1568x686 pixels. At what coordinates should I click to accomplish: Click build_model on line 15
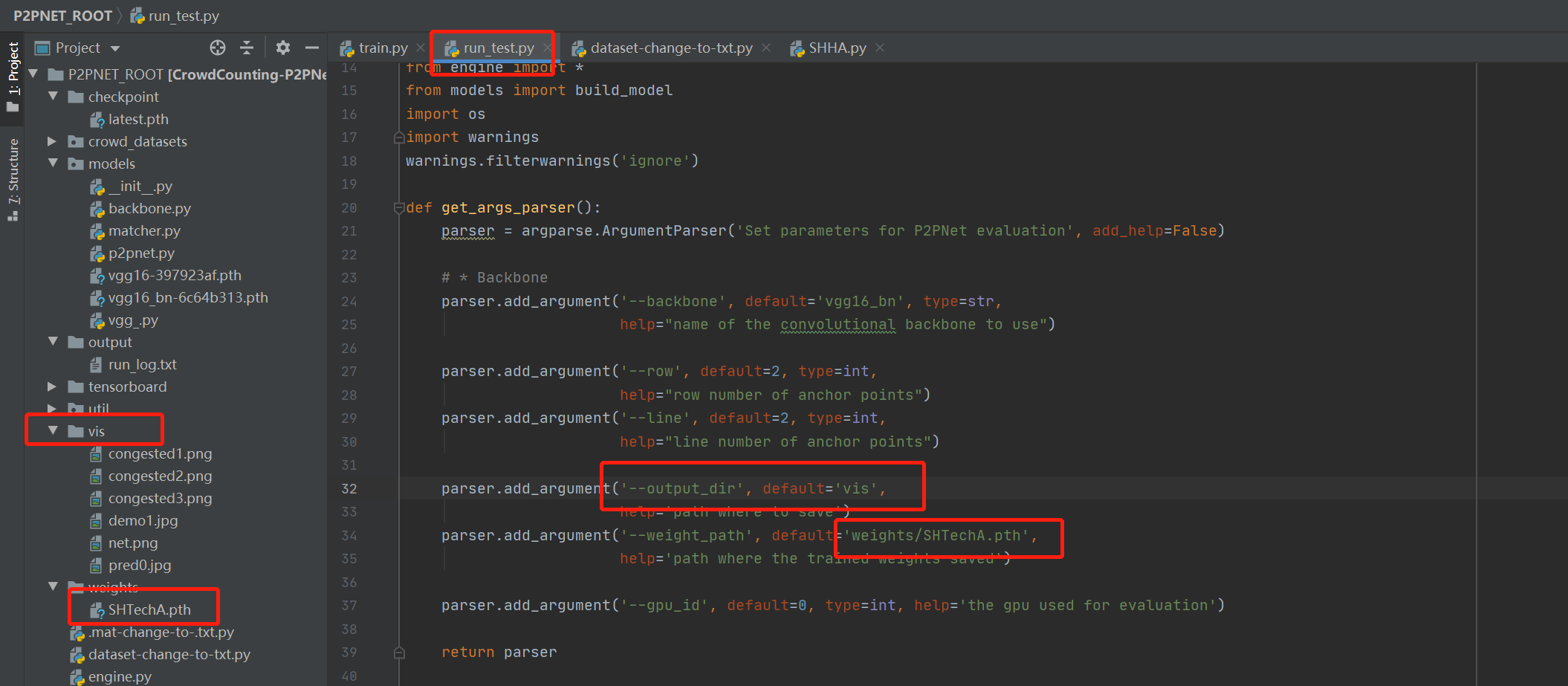click(624, 91)
